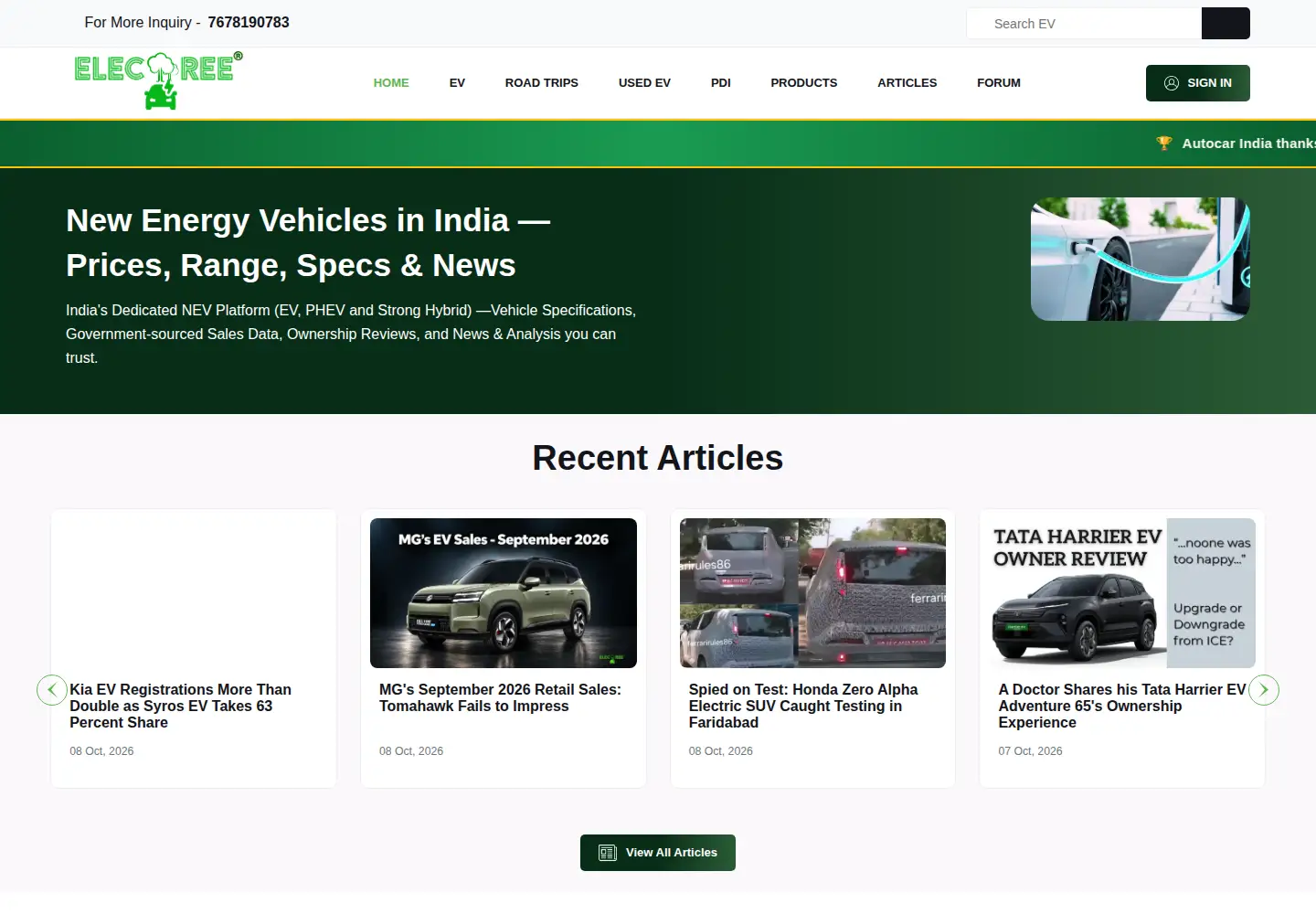Click the EV charging hero image
Viewport: 1316px width, 914px height.
[1140, 260]
